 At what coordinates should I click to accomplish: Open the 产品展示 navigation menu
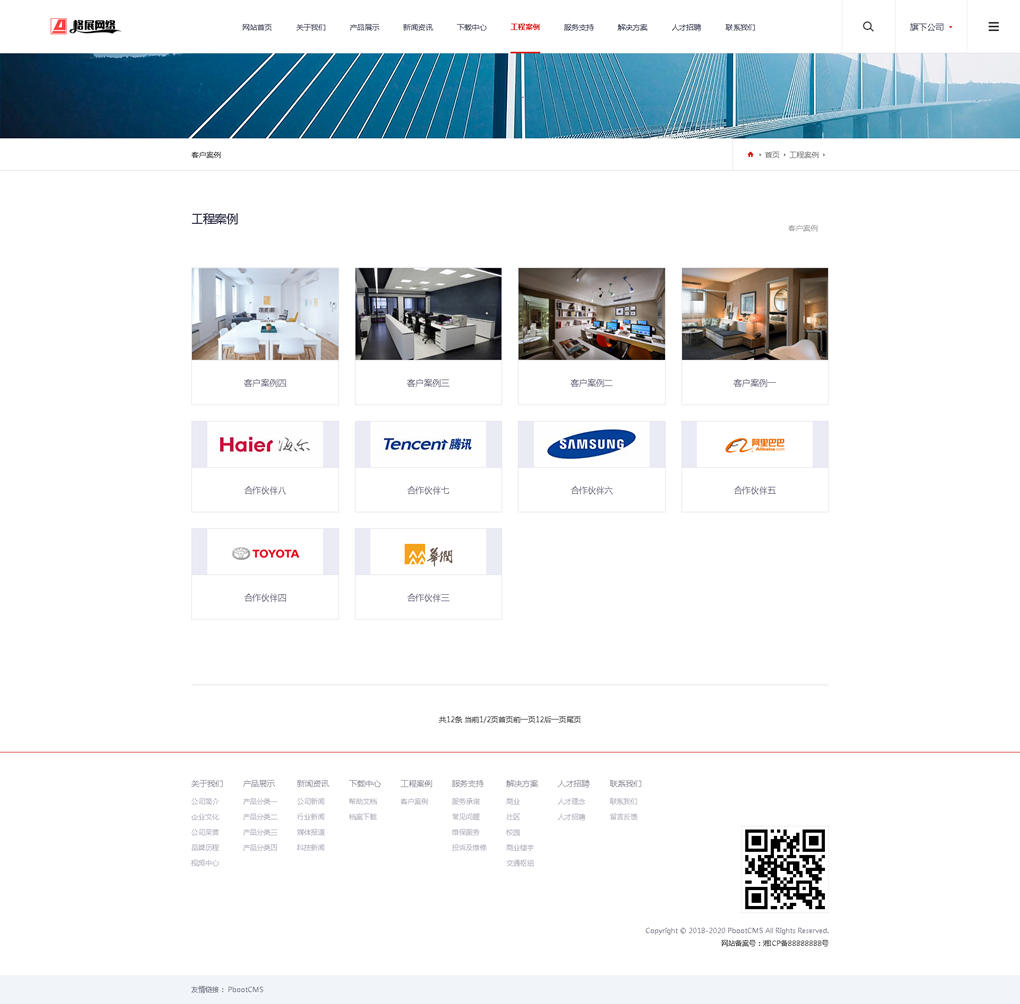click(x=364, y=27)
